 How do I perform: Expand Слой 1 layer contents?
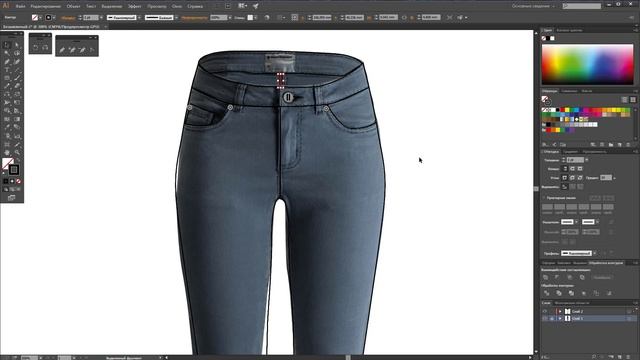tap(560, 318)
